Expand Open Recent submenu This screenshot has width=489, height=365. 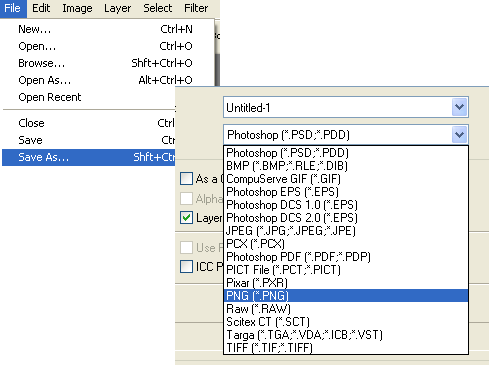tap(89, 97)
